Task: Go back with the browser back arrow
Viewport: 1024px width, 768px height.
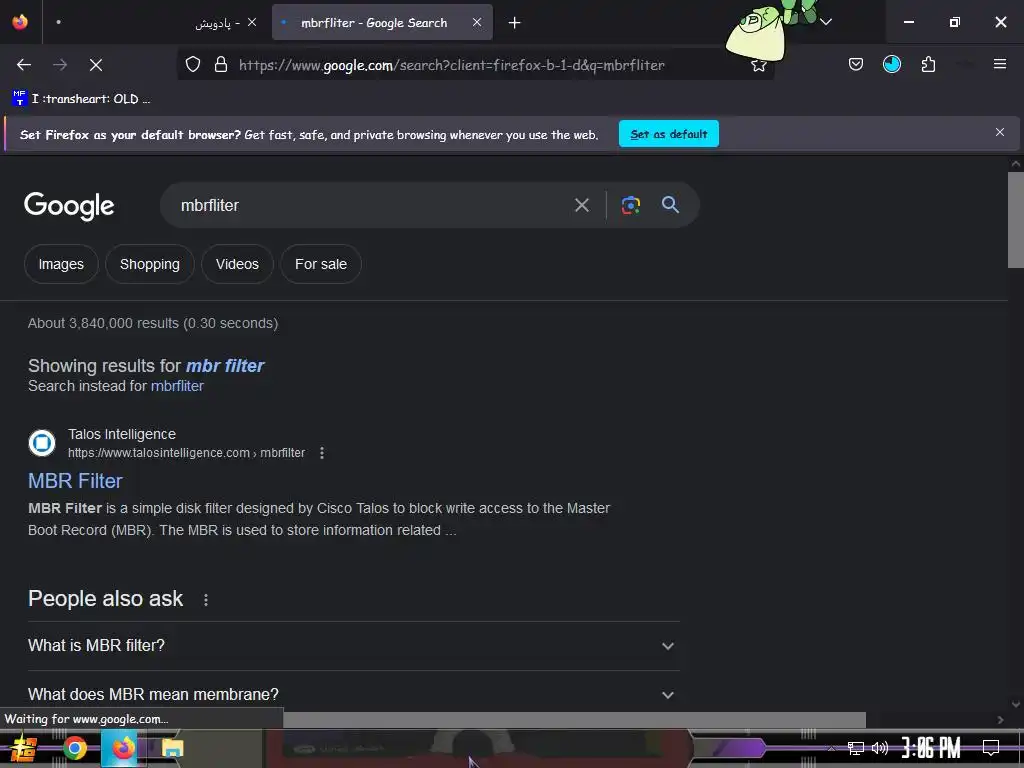Action: coord(24,65)
